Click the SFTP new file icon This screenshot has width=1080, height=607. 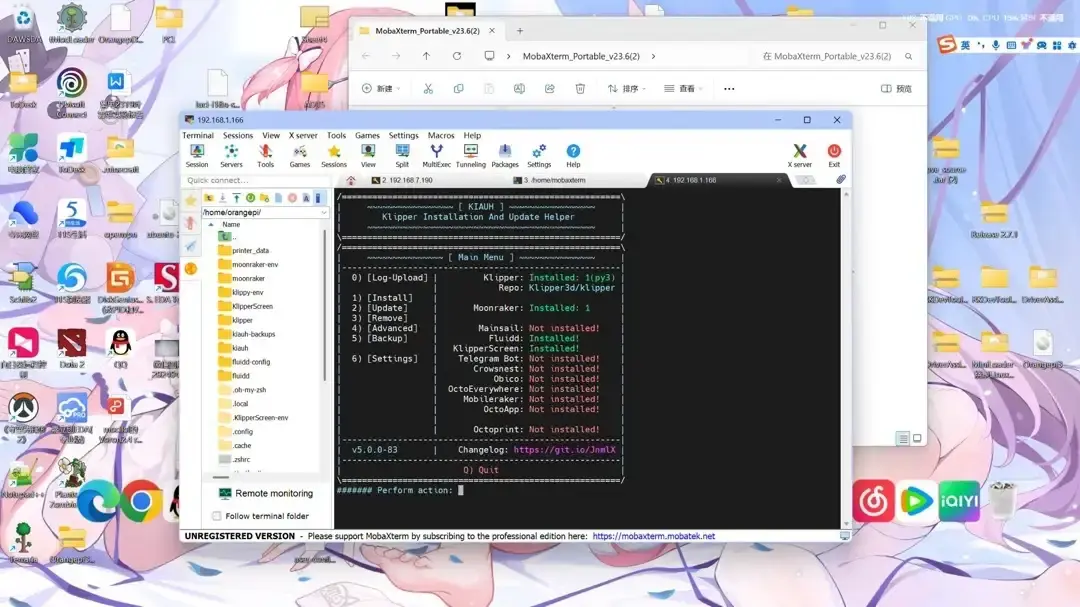point(278,198)
